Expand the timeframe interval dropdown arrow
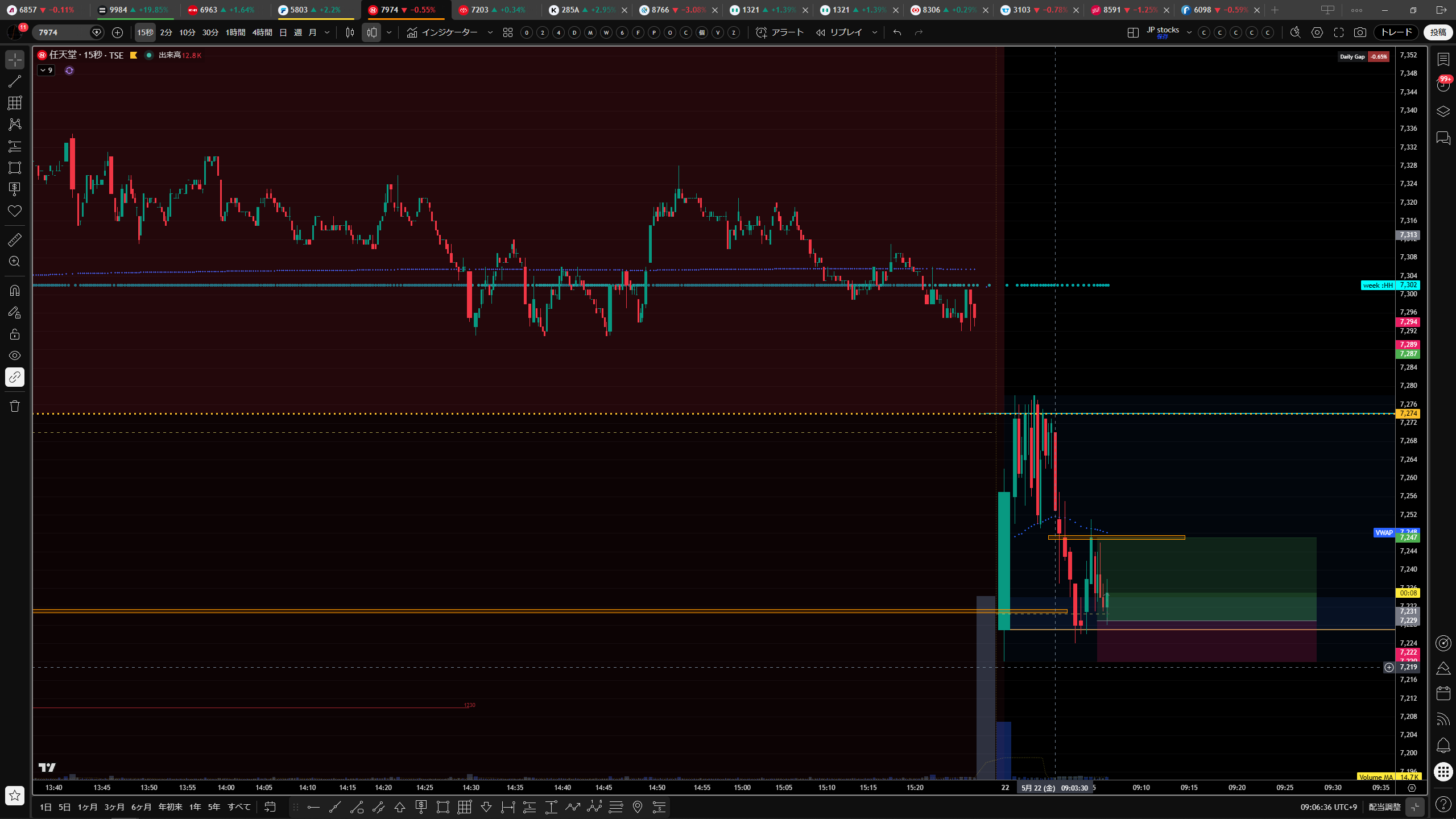 click(327, 32)
